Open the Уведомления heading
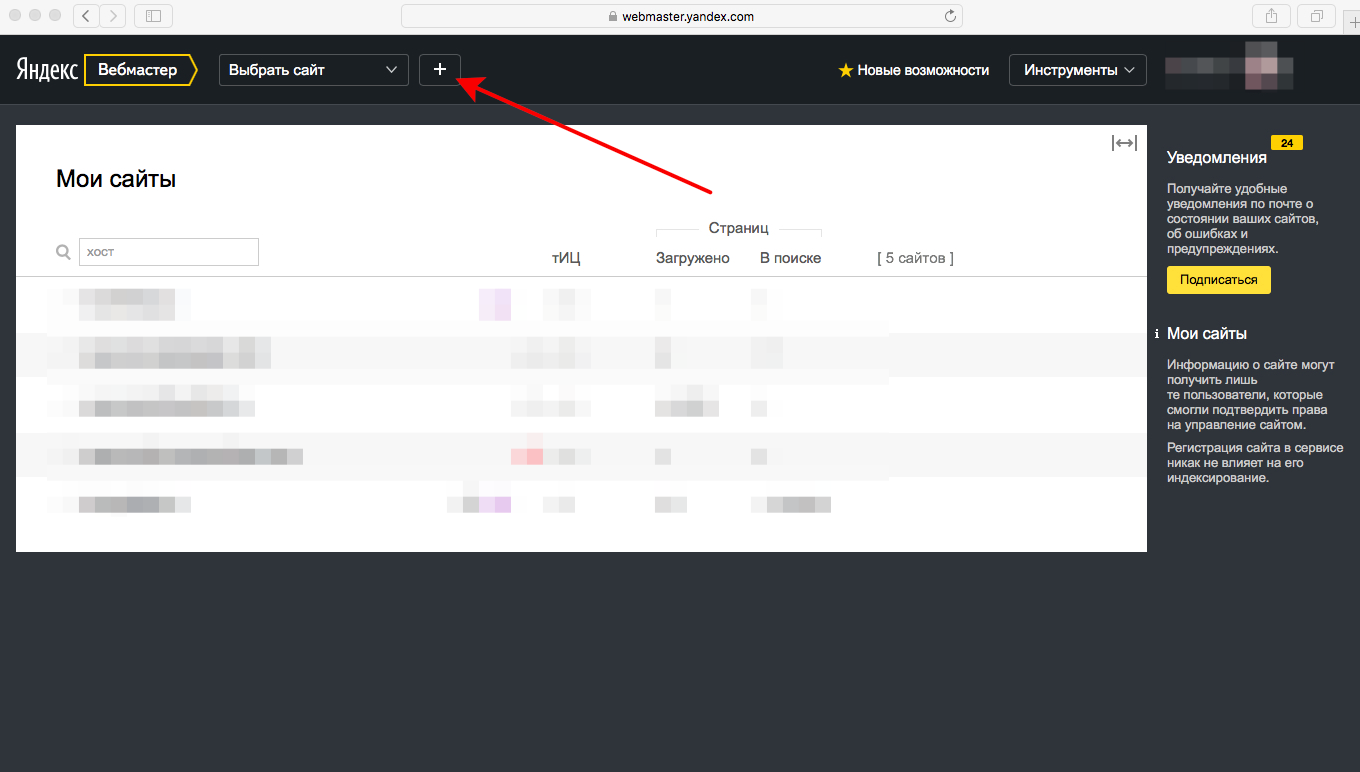Viewport: 1360px width, 772px height. click(x=1217, y=157)
